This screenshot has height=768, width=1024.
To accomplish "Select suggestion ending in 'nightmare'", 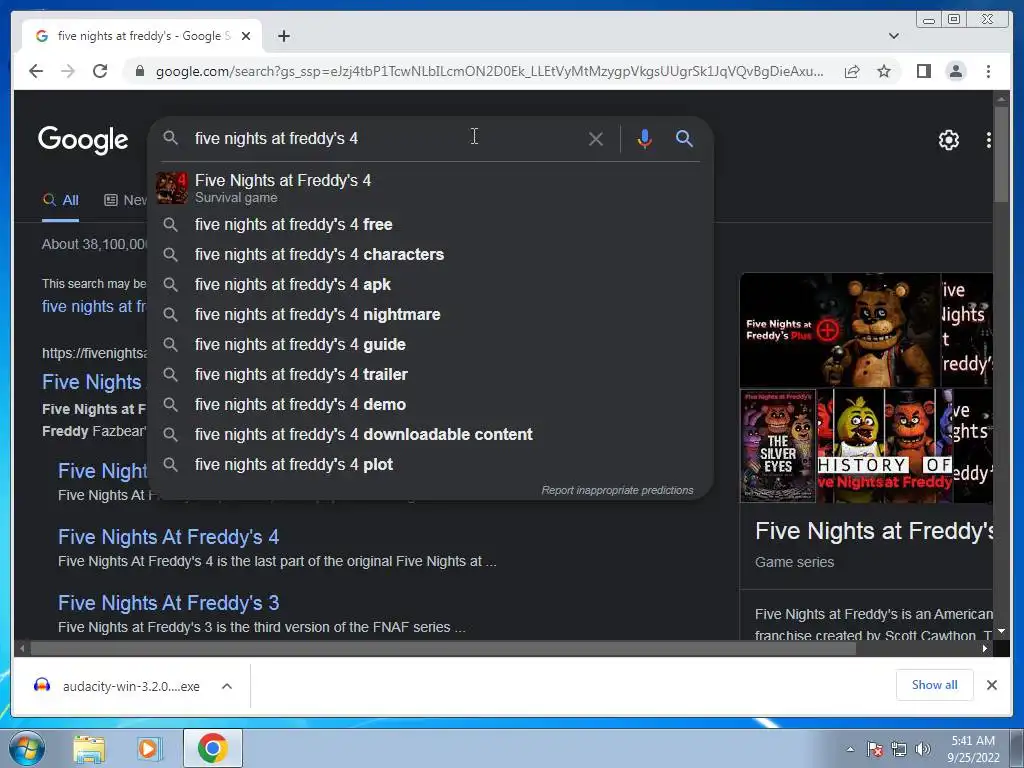I will pos(431,315).
